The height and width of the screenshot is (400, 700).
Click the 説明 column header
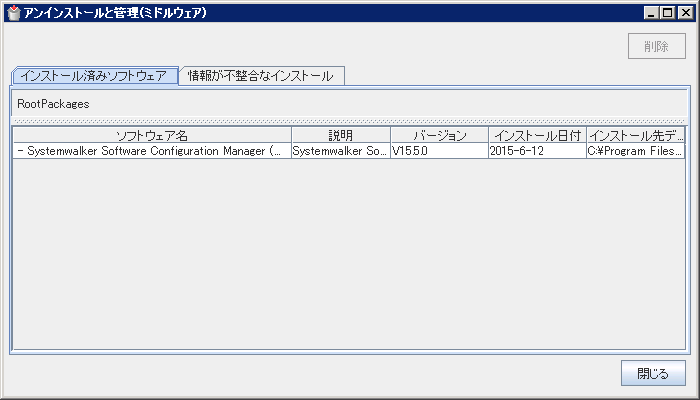[x=341, y=135]
